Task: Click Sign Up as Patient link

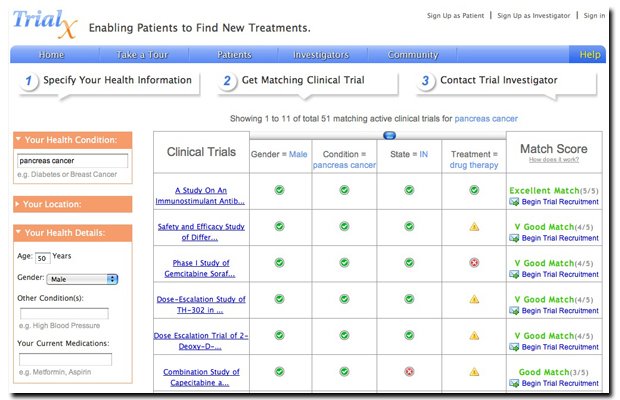Action: [455, 15]
